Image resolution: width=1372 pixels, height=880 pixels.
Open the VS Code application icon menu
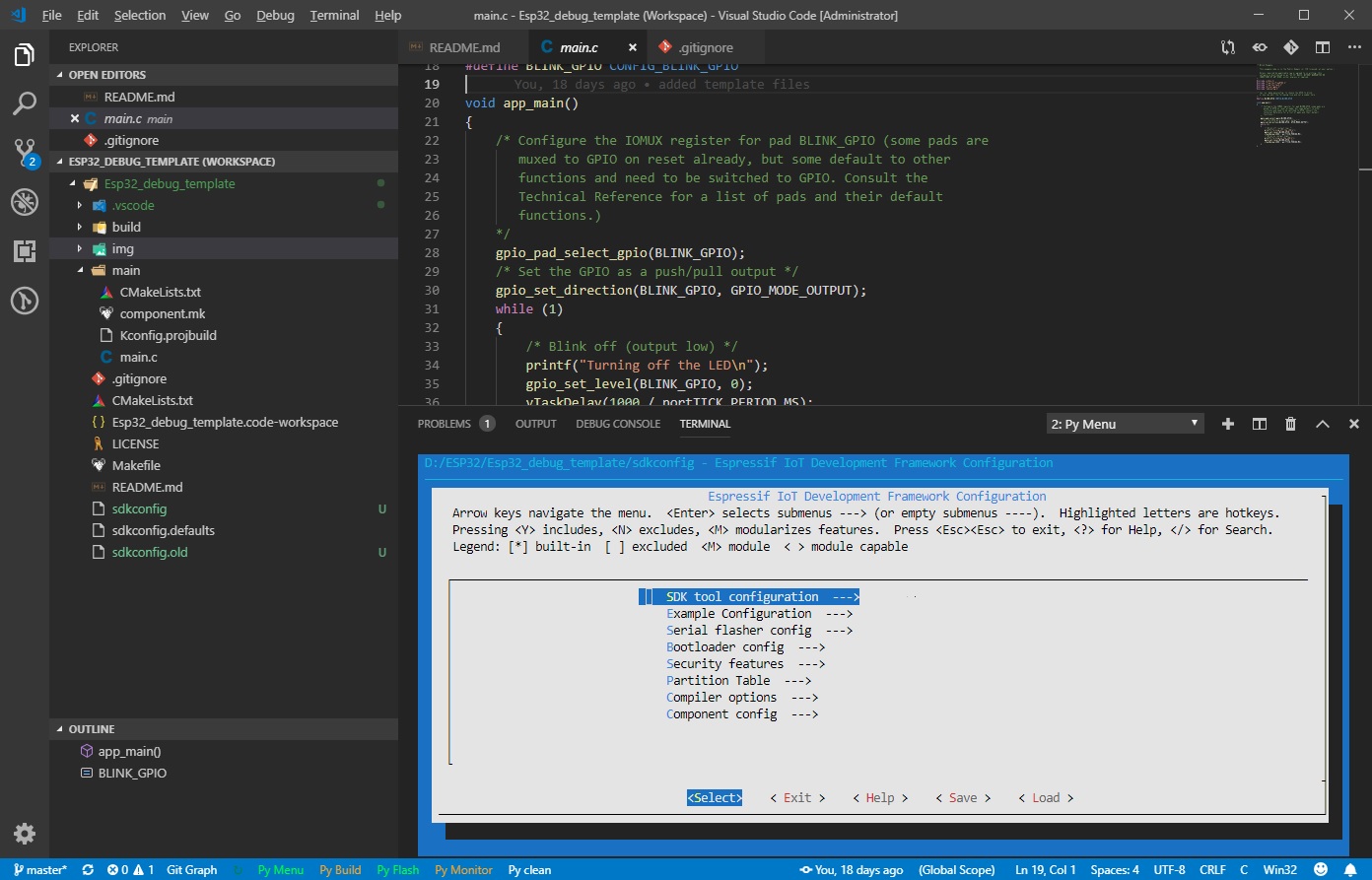18,16
